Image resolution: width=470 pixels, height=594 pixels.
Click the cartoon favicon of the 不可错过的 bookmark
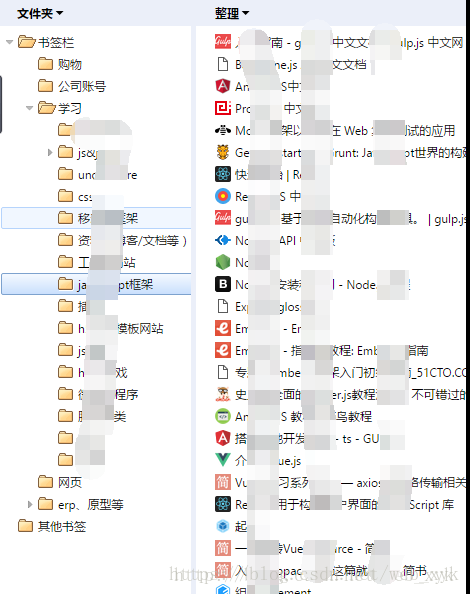[x=223, y=394]
